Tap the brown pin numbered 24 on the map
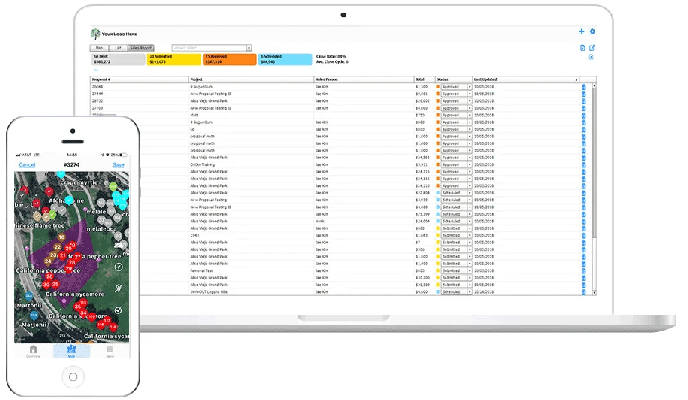The height and width of the screenshot is (400, 688). point(48,261)
